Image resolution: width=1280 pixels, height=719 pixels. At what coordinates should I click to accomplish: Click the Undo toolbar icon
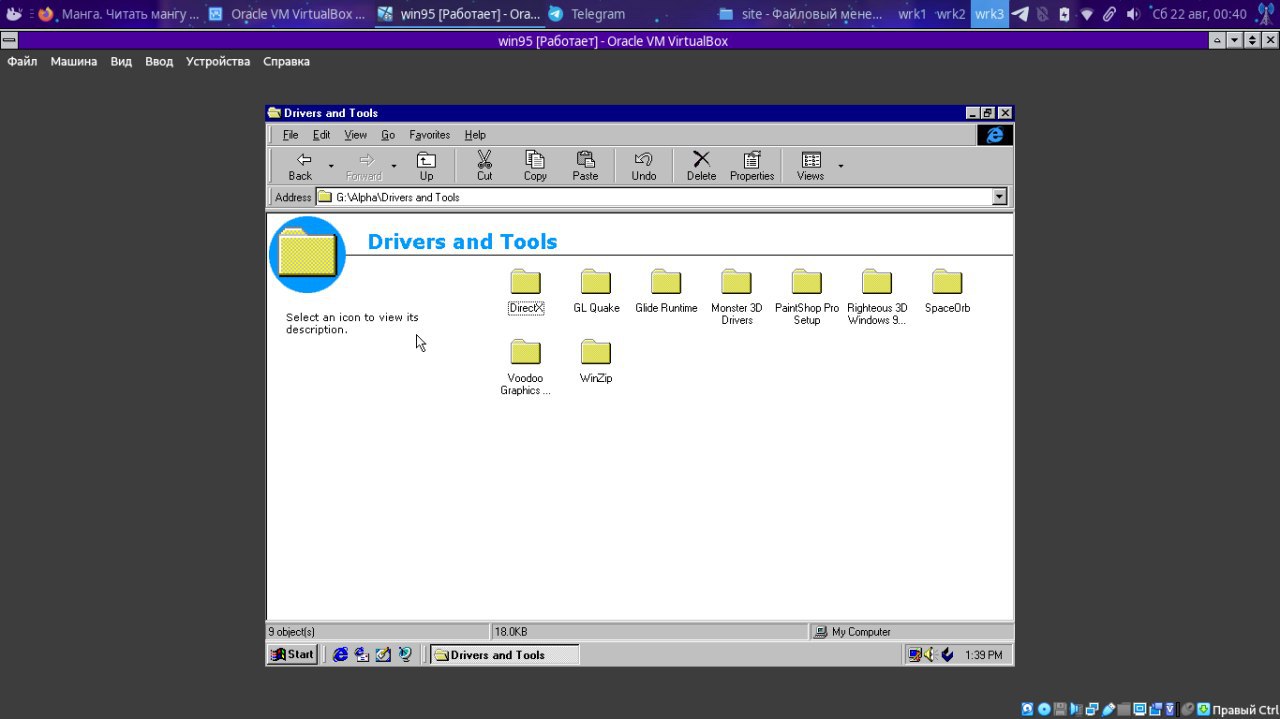click(644, 166)
